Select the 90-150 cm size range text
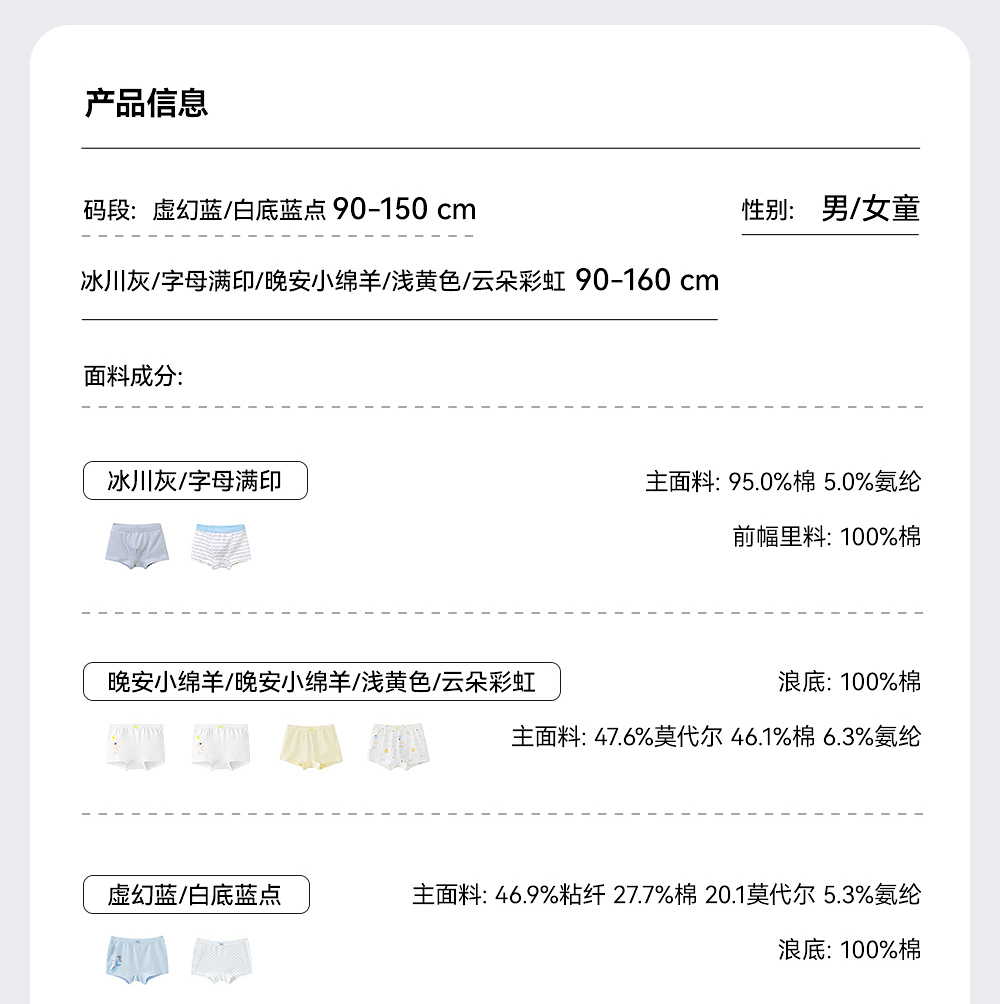Viewport: 1000px width, 1004px height. [x=404, y=210]
